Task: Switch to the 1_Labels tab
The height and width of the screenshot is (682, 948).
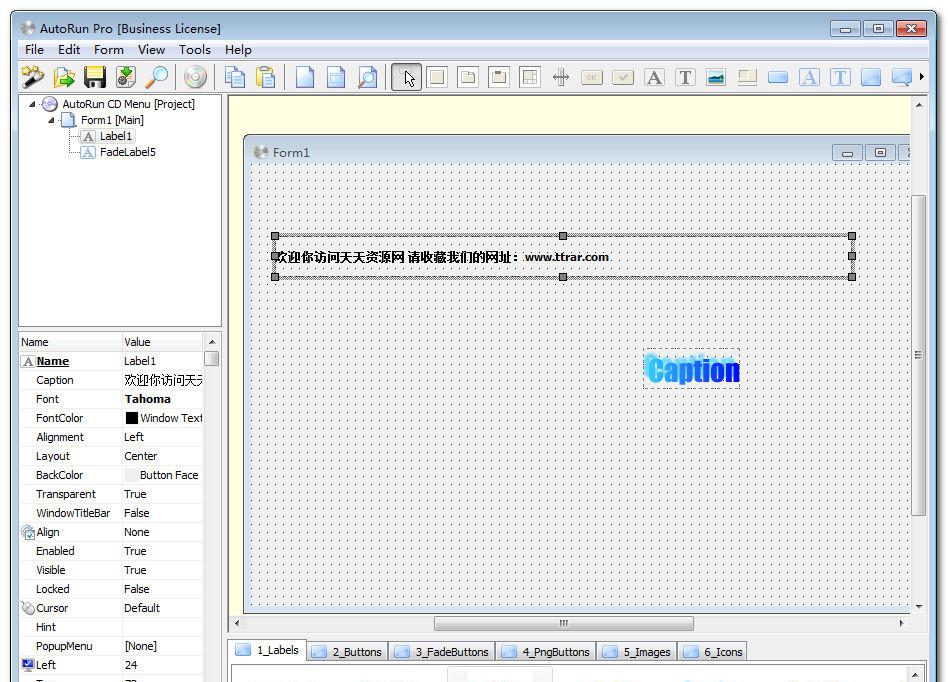Action: pyautogui.click(x=267, y=650)
